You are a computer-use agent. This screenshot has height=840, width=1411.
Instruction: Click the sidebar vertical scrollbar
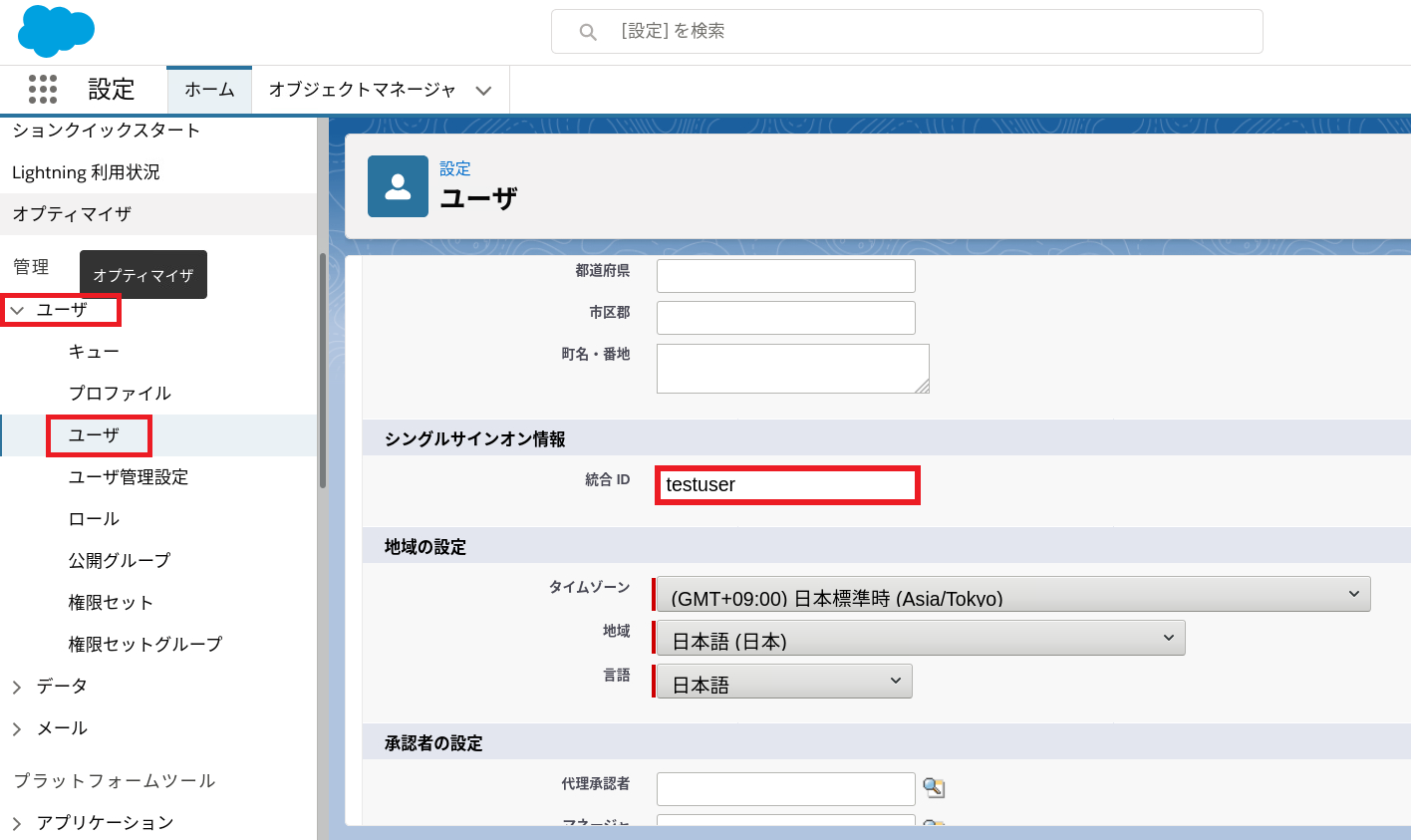[323, 371]
